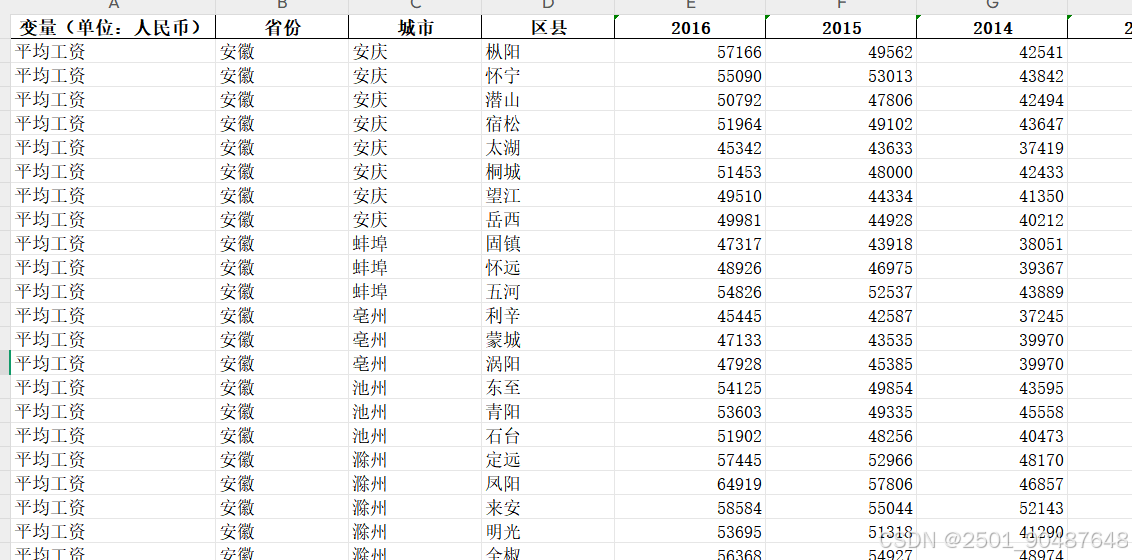Select the 亳州 city cell in 利辛 row
1132x560 pixels.
click(x=415, y=315)
